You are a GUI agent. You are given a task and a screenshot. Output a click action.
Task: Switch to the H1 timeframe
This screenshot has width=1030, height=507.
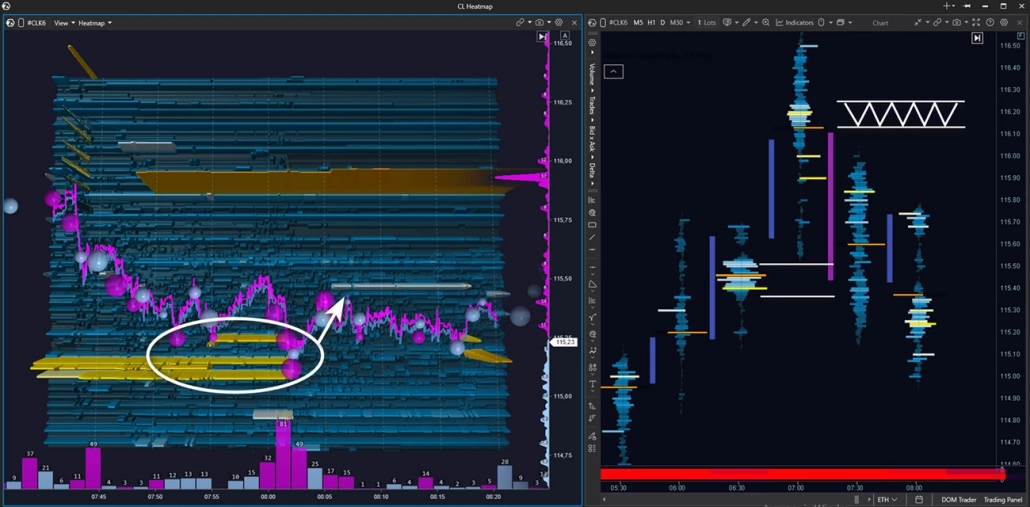coord(651,22)
